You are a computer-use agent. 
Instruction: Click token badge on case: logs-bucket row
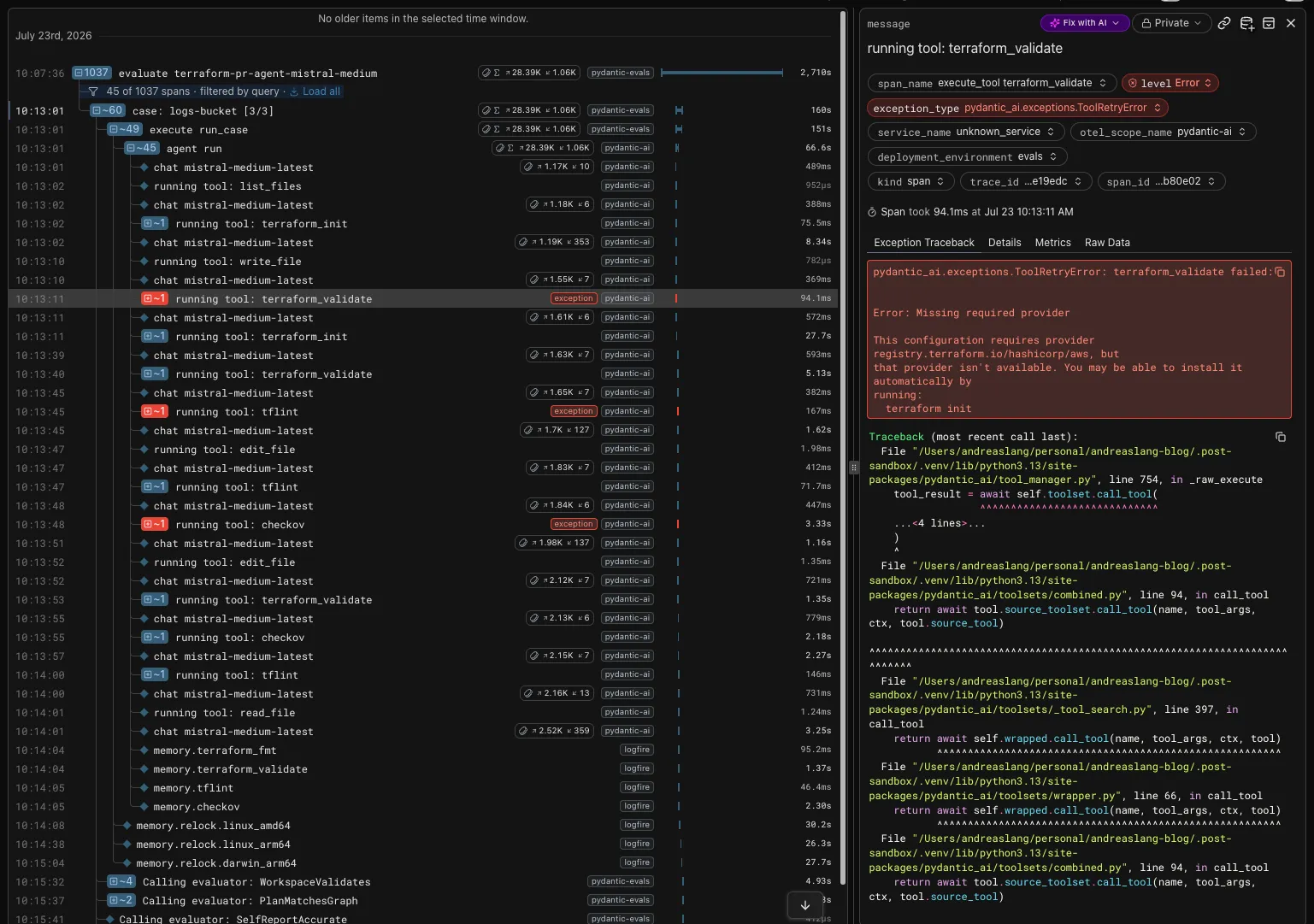coord(529,110)
